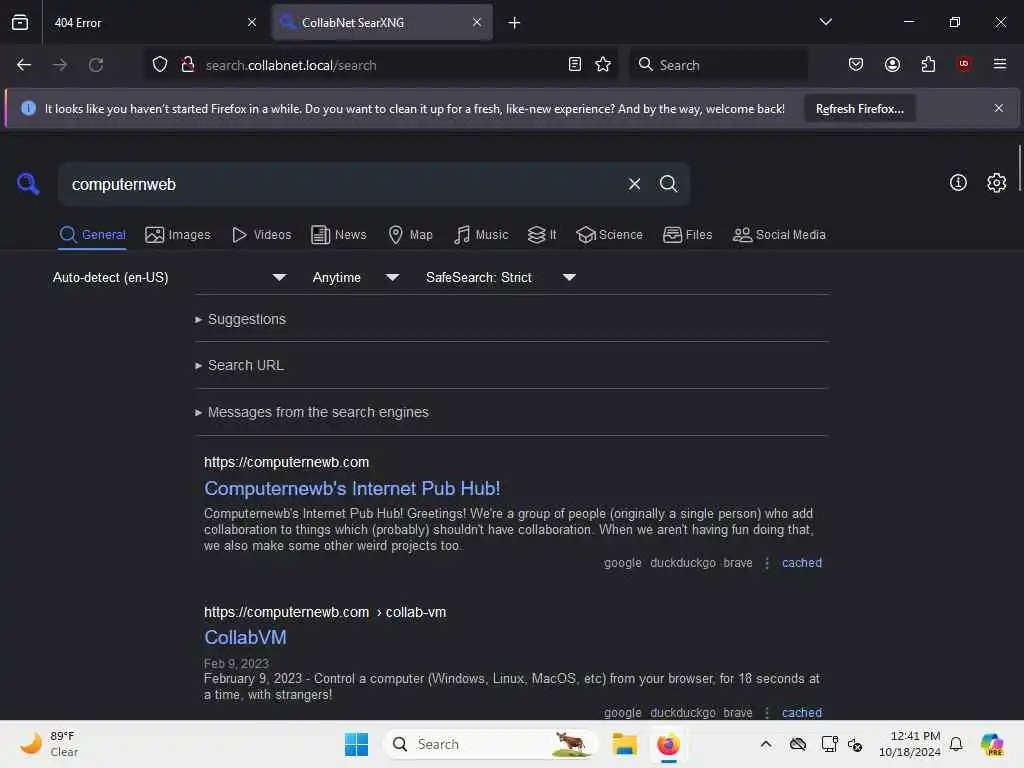This screenshot has height=768, width=1024.
Task: Open CollabVM search result link
Action: (245, 637)
